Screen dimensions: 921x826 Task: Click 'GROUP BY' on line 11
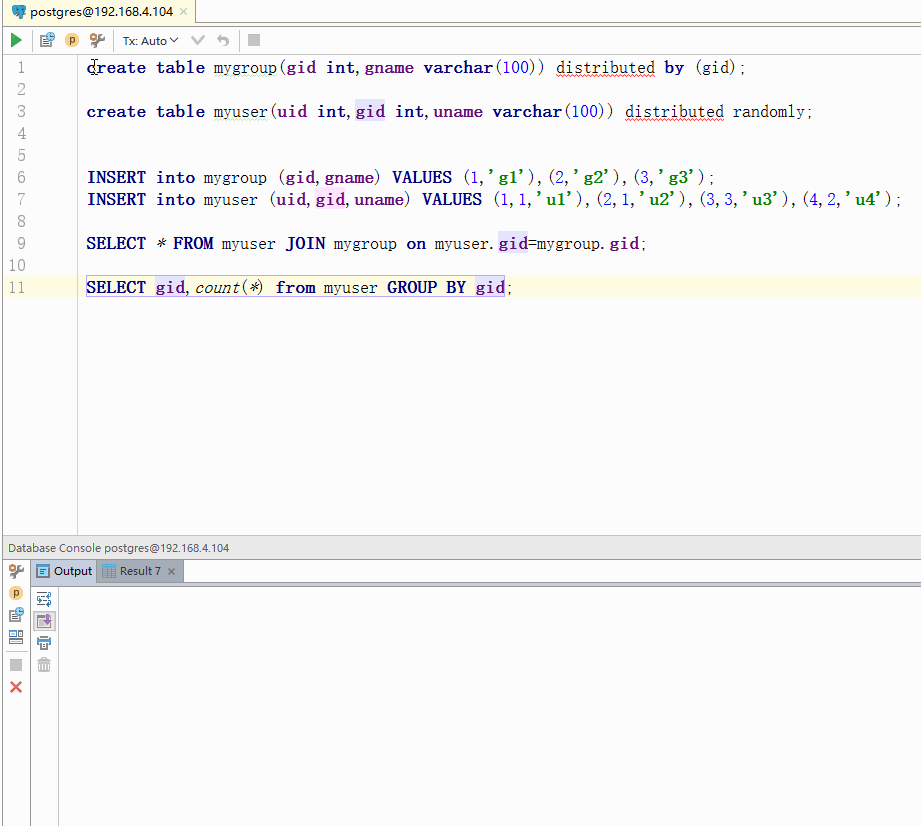(x=426, y=287)
